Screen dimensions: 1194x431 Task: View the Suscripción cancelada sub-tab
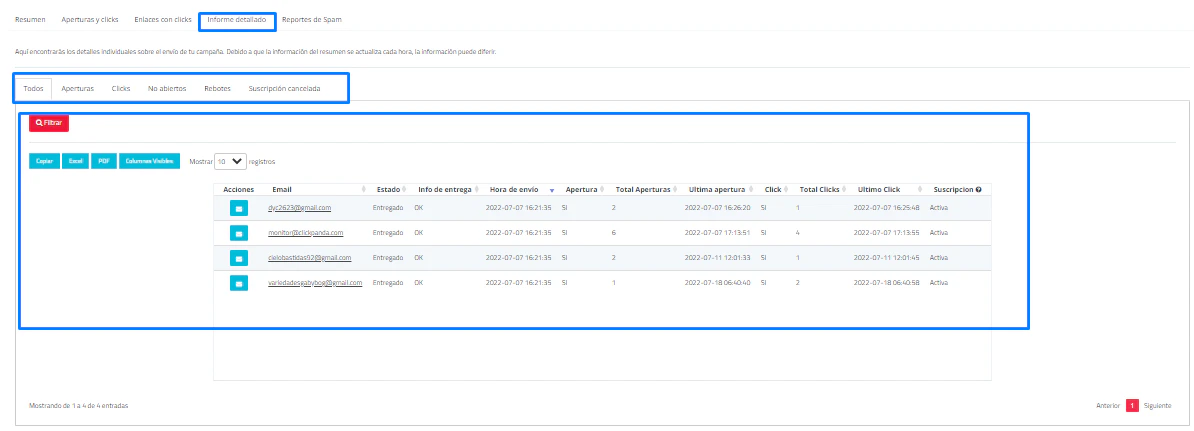pos(285,88)
